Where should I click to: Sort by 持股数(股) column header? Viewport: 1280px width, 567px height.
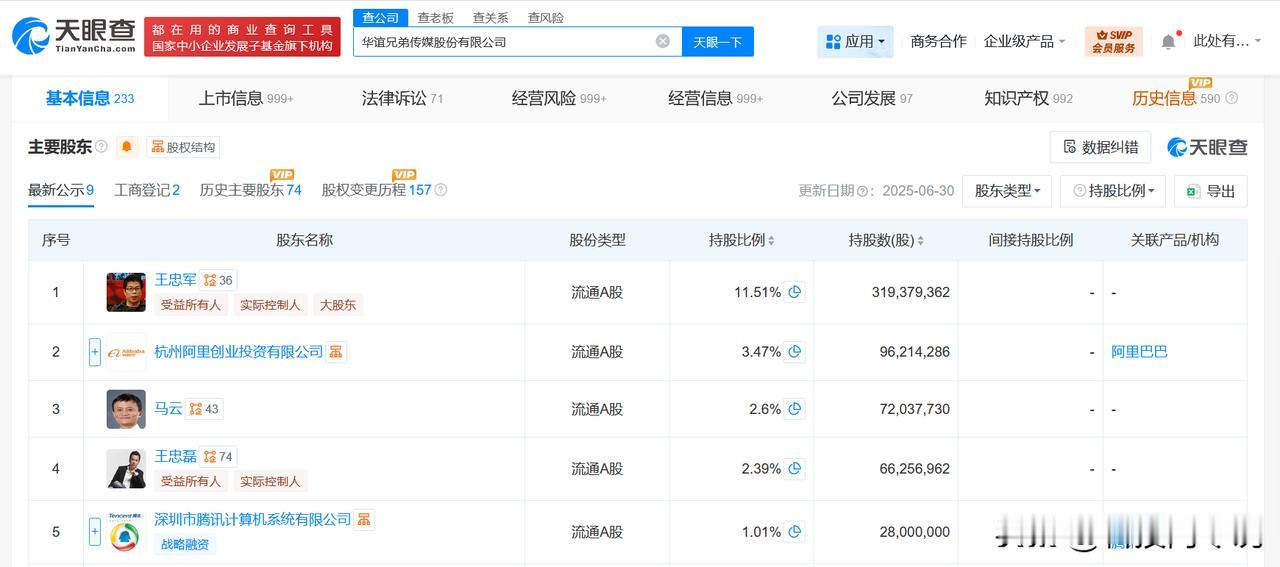tap(886, 240)
